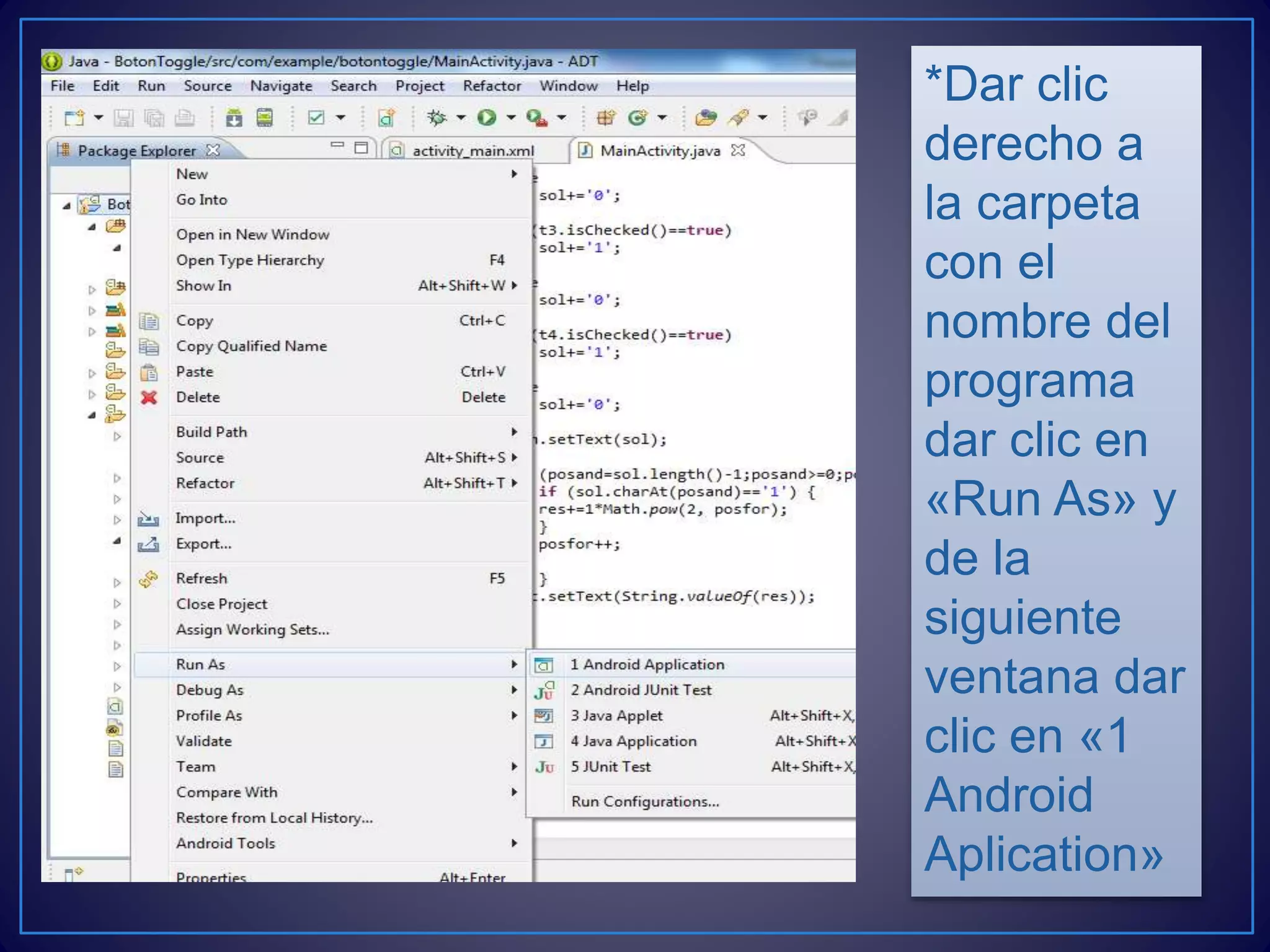The image size is (1270, 952).
Task: Click the New Java Class icon
Action: (637, 117)
